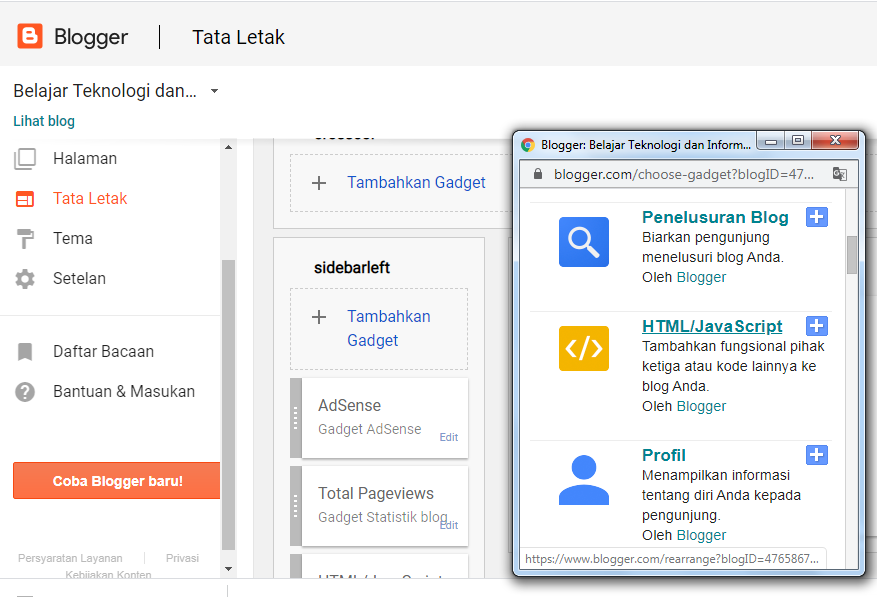Click Edit on the AdSense gadget
The image size is (877, 597).
pyautogui.click(x=449, y=437)
